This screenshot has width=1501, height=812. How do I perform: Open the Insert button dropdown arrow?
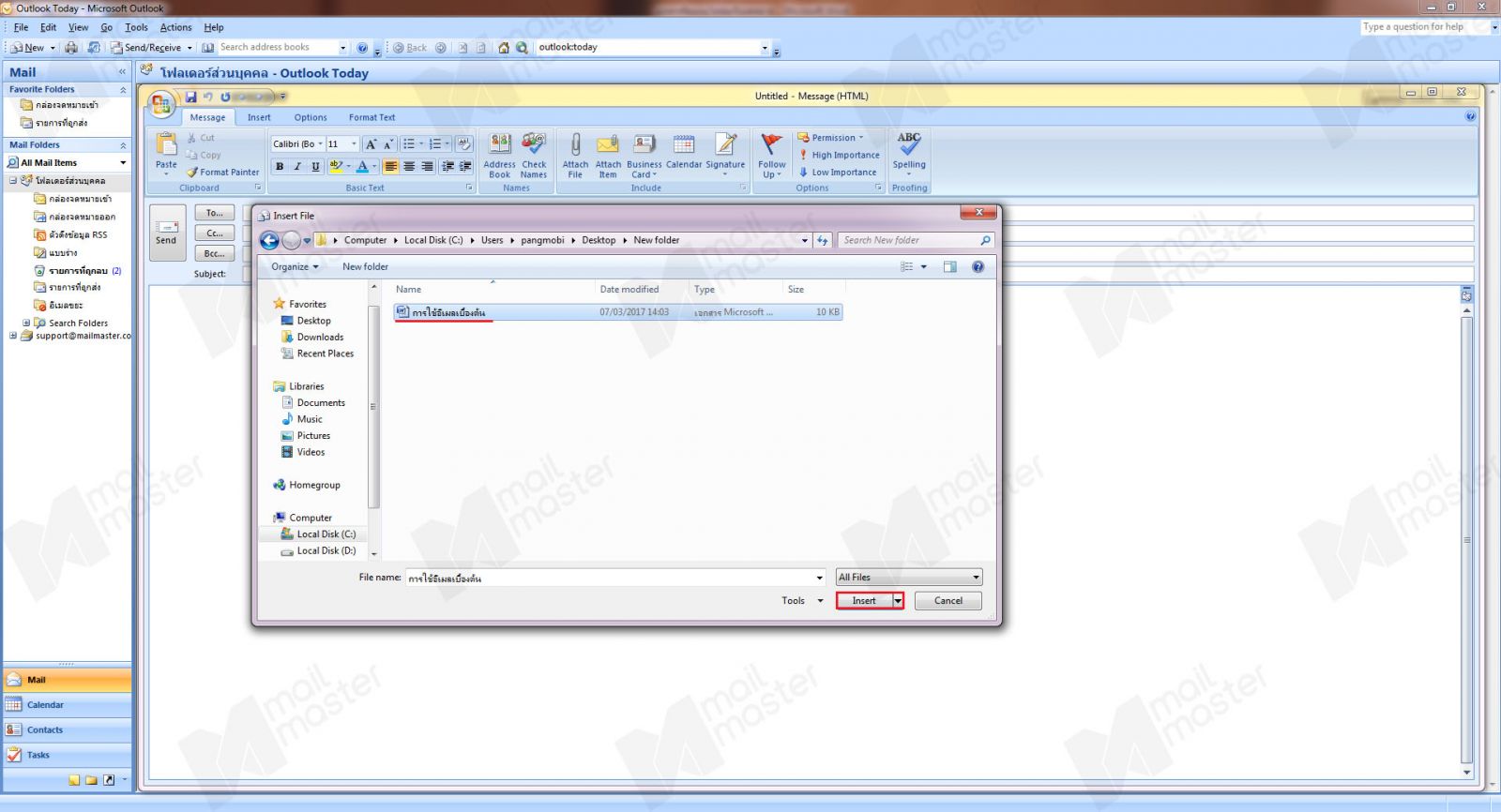pyautogui.click(x=898, y=601)
